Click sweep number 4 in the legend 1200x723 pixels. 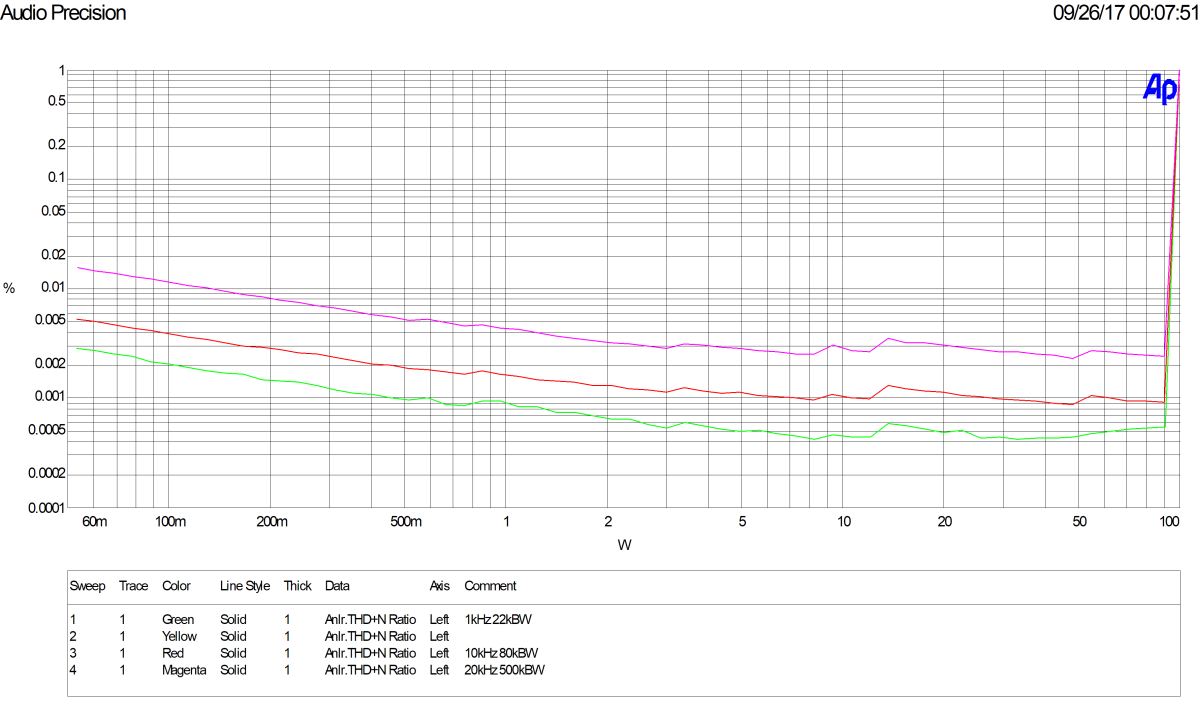[73, 669]
